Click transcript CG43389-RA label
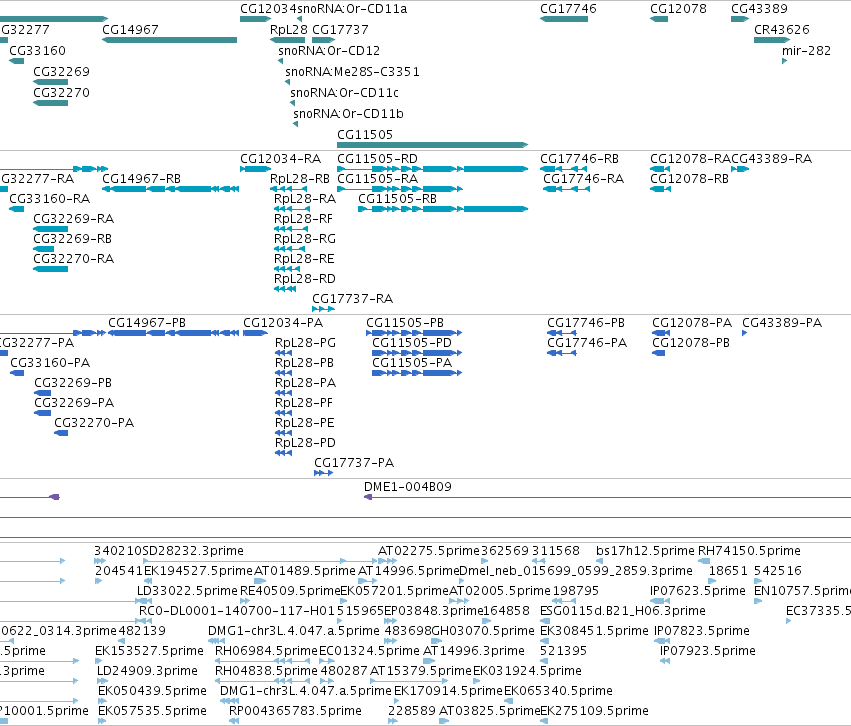The height and width of the screenshot is (726, 851). point(771,159)
